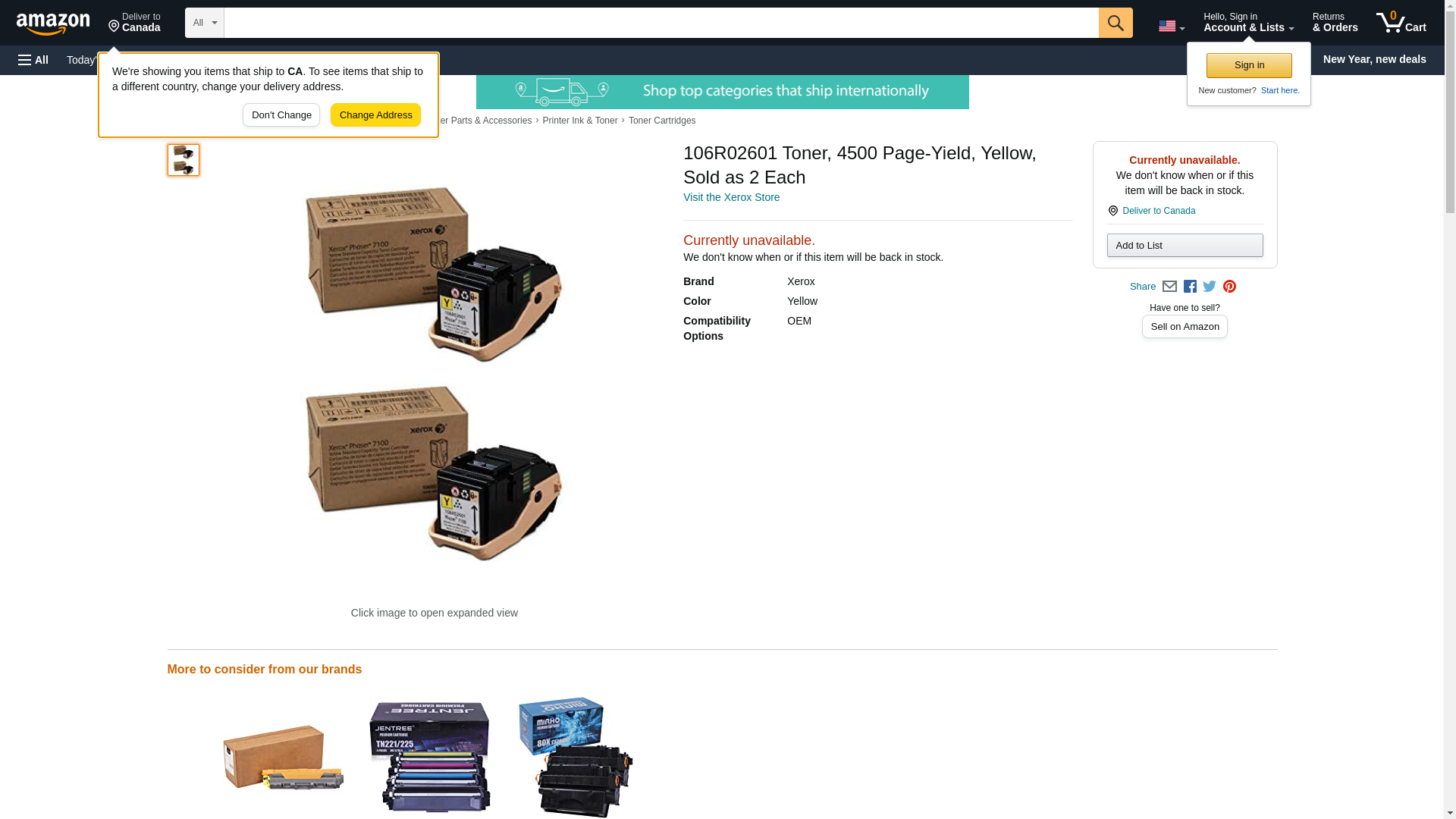Screen dimensions: 1456x819
Task: Open the cart icon
Action: pyautogui.click(x=1401, y=23)
